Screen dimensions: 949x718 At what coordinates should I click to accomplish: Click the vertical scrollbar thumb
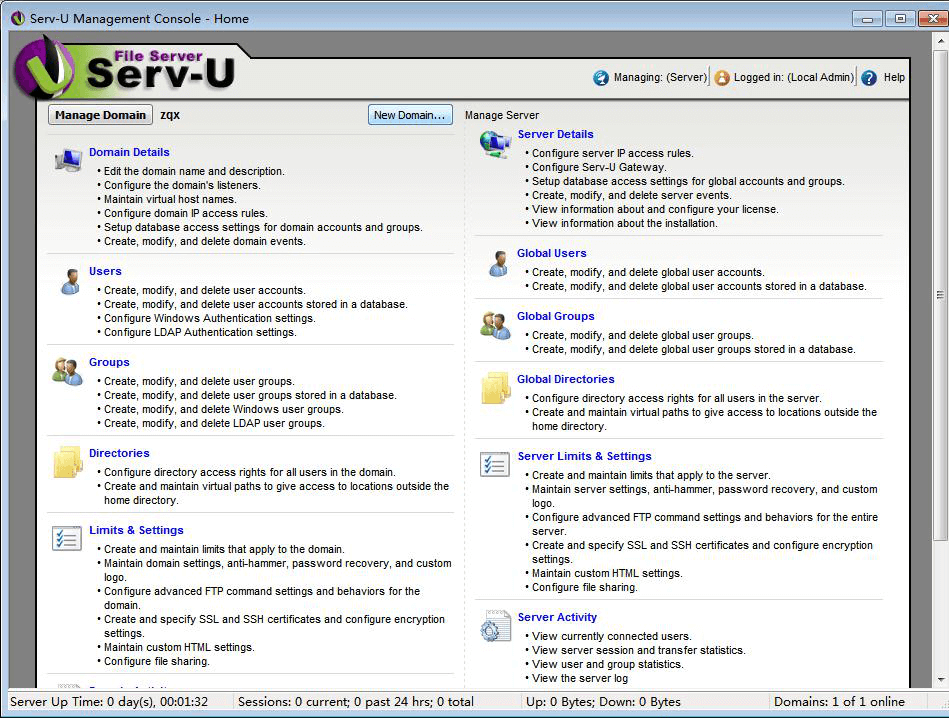(x=941, y=294)
